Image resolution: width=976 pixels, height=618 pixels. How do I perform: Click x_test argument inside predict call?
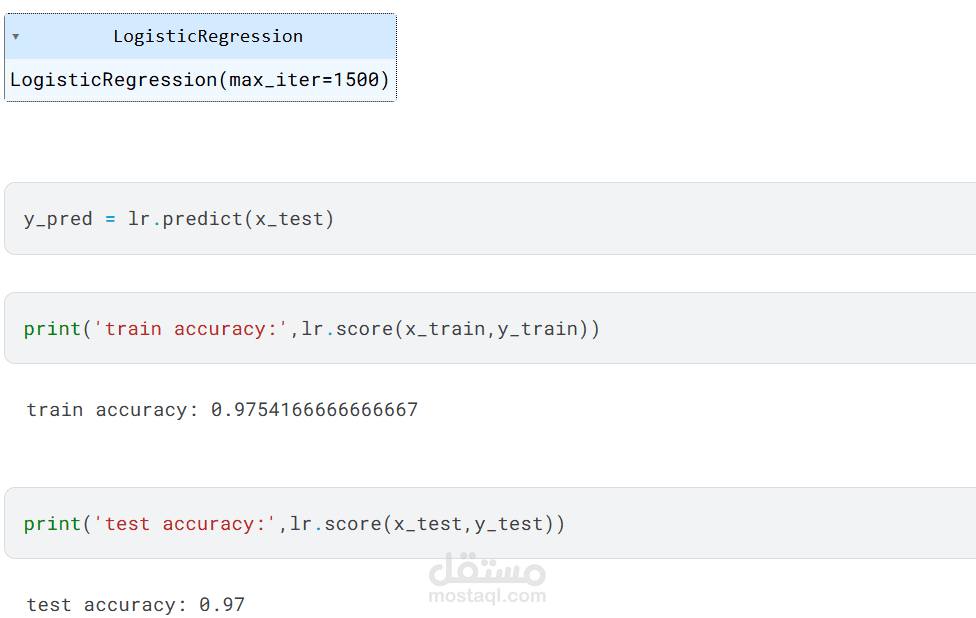pyautogui.click(x=289, y=219)
